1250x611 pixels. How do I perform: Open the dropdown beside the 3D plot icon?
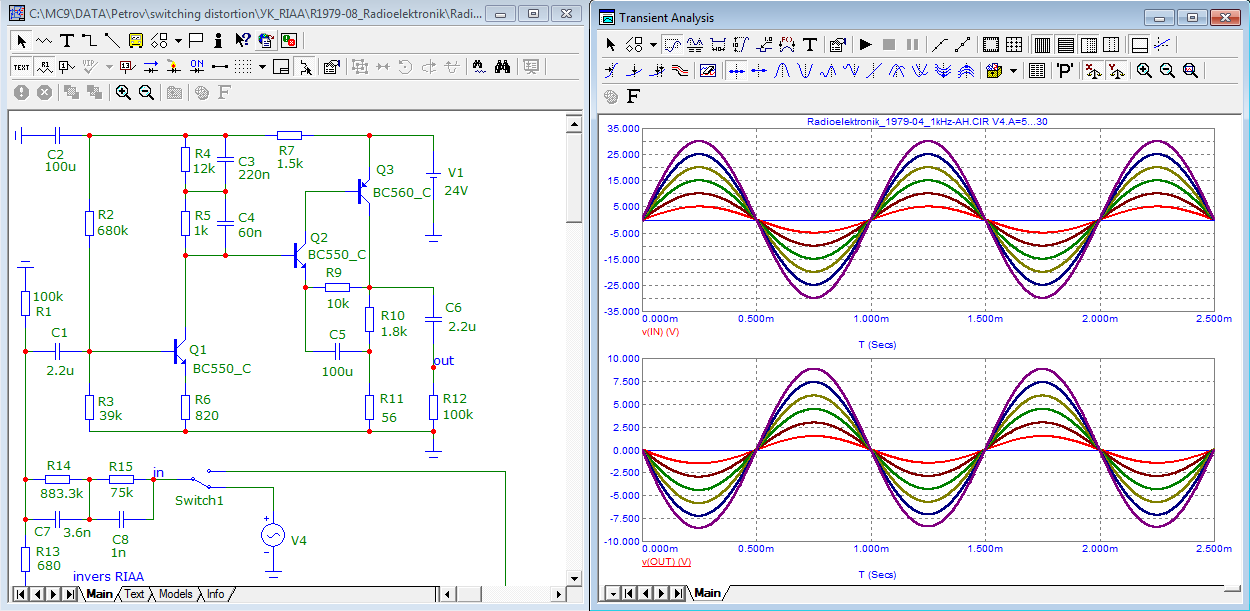[1013, 71]
